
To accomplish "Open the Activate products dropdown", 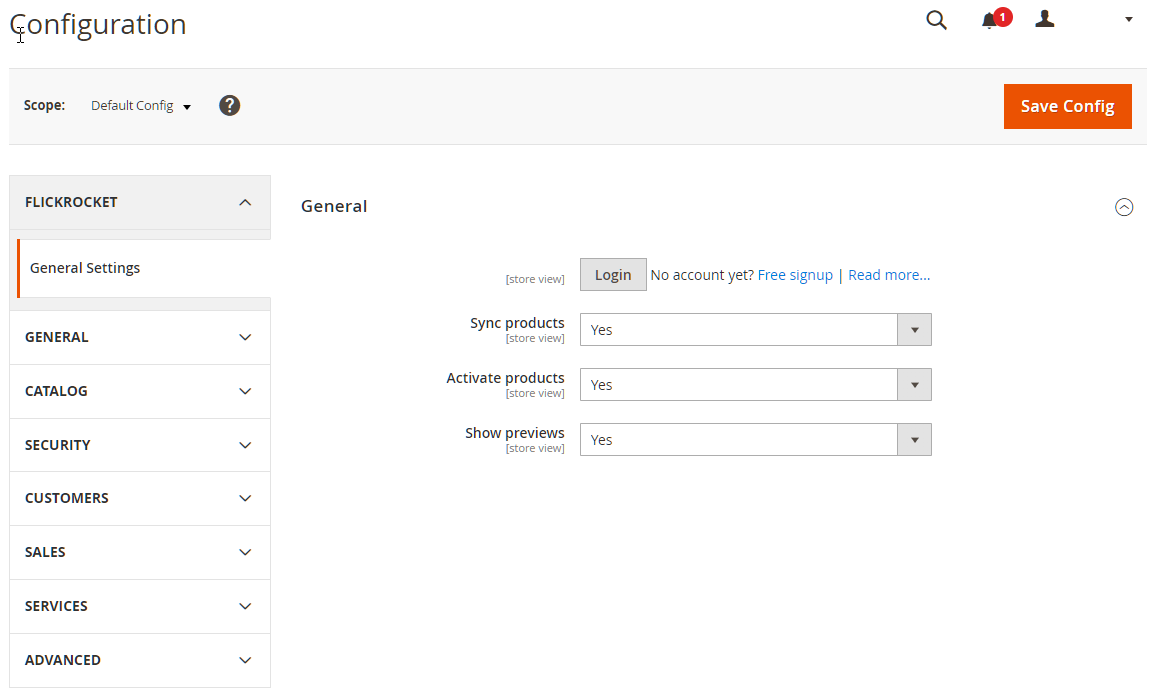I will [x=755, y=385].
